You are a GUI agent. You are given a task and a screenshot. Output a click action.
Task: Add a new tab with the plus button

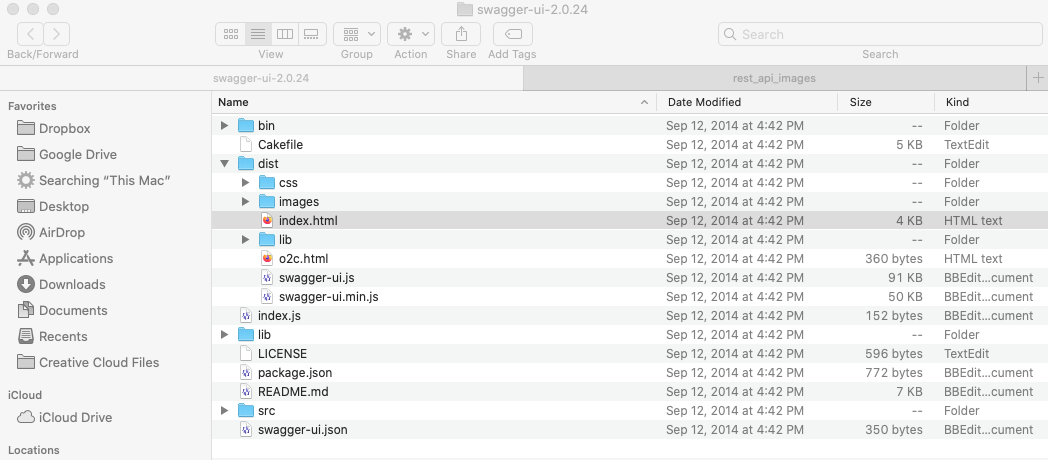point(1037,78)
